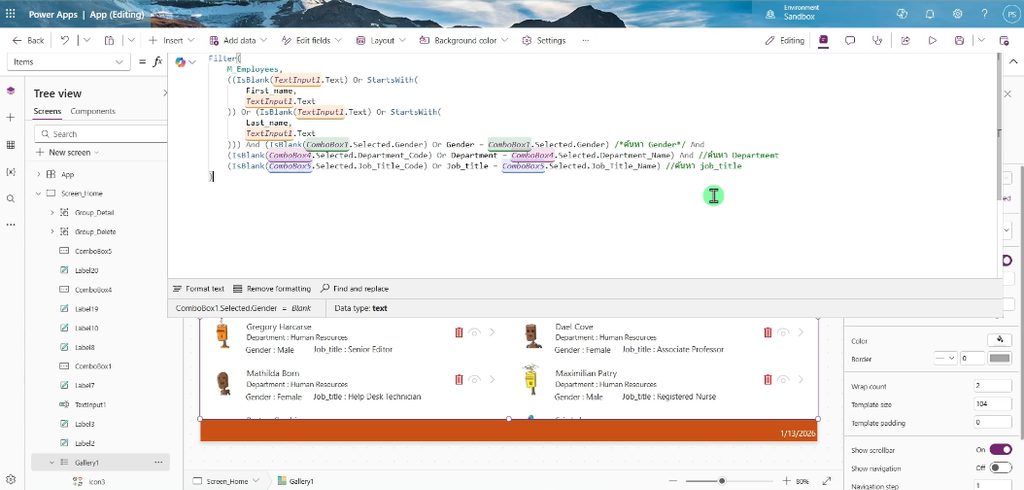
Task: Delete the Gregory Harcarse record with the trash icon
Action: coord(458,333)
